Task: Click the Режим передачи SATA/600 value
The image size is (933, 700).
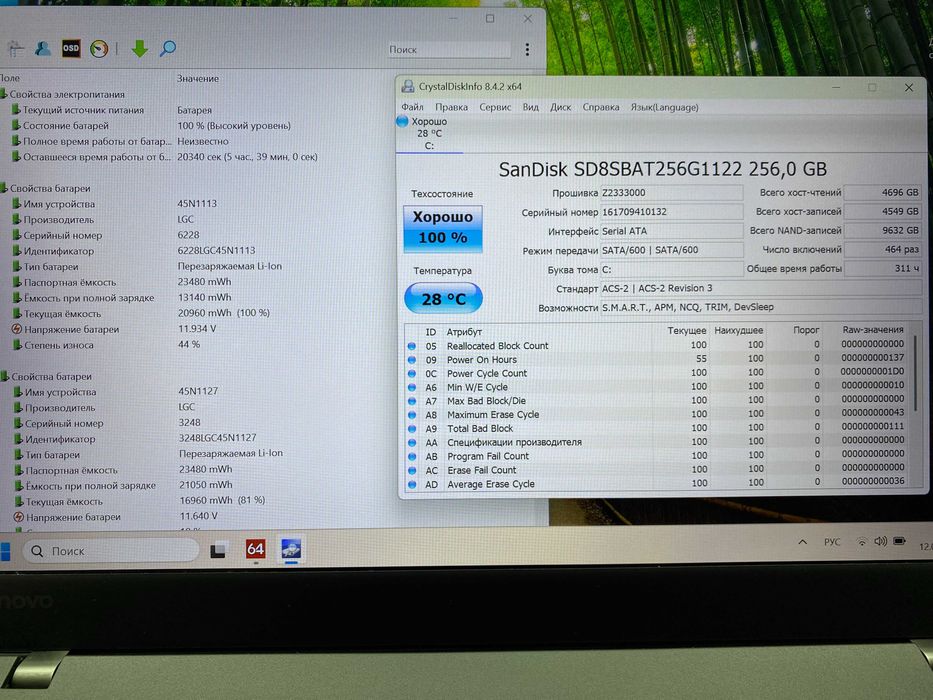Action: (x=671, y=250)
